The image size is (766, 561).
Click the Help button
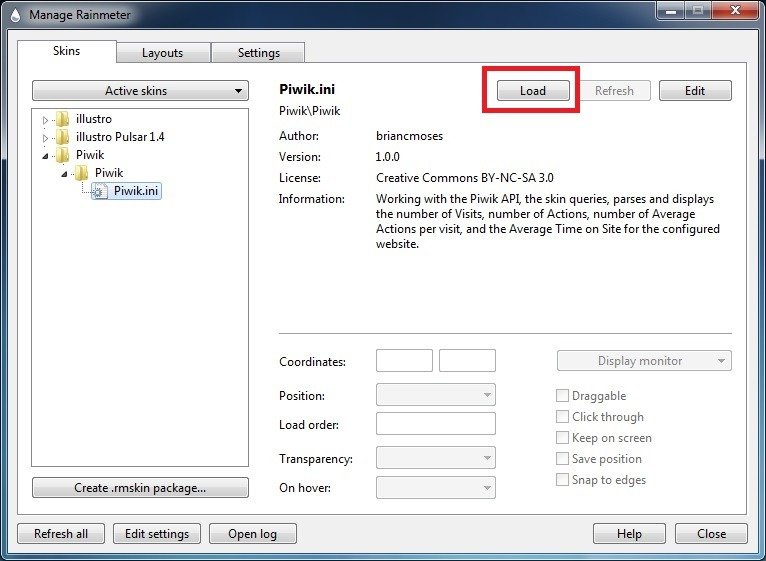pyautogui.click(x=629, y=534)
